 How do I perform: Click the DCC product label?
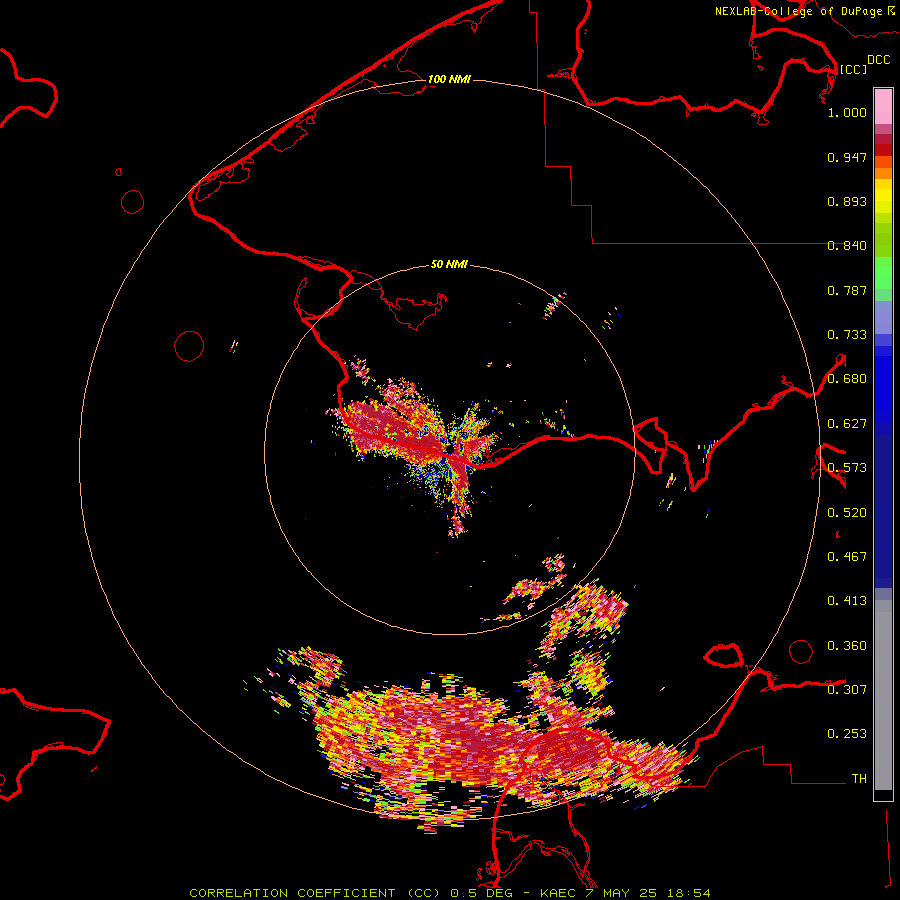click(x=878, y=60)
